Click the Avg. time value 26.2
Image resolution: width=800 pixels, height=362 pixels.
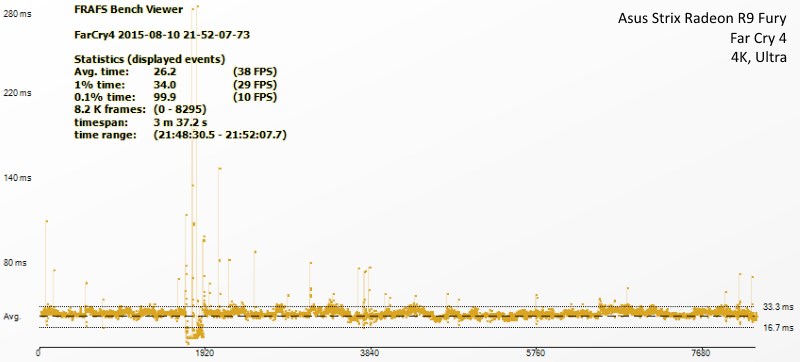pos(165,71)
